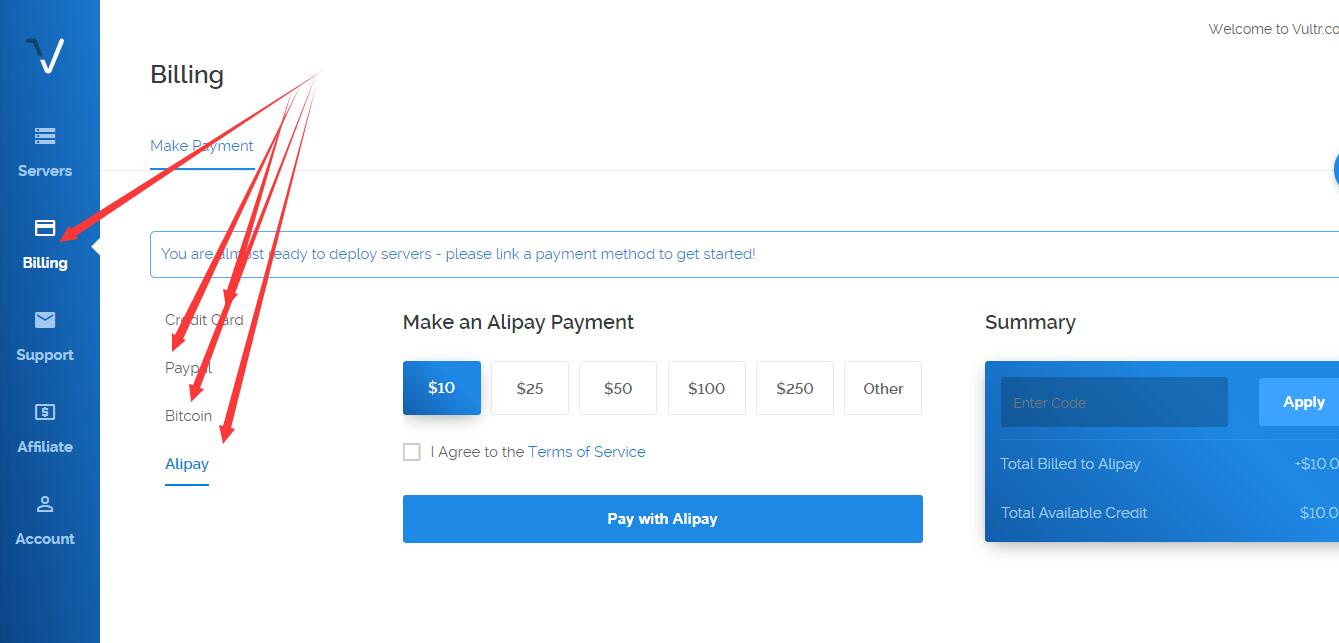1339x643 pixels.
Task: Select the Billing credit card icon
Action: tap(45, 228)
